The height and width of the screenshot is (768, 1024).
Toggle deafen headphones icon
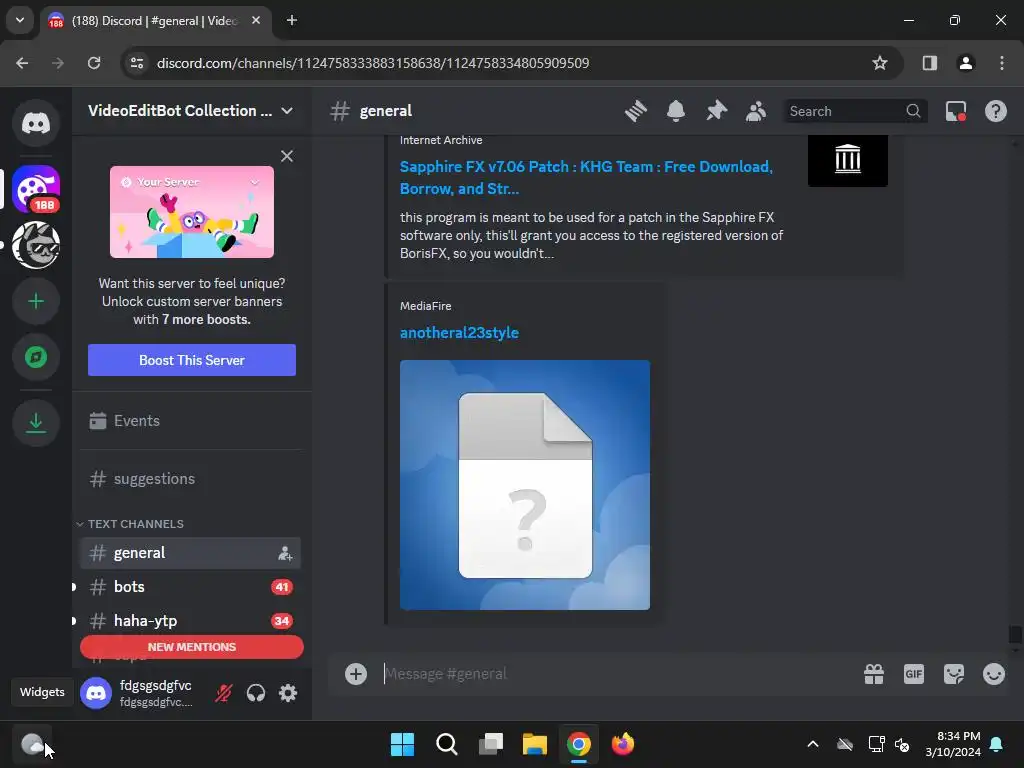[256, 693]
